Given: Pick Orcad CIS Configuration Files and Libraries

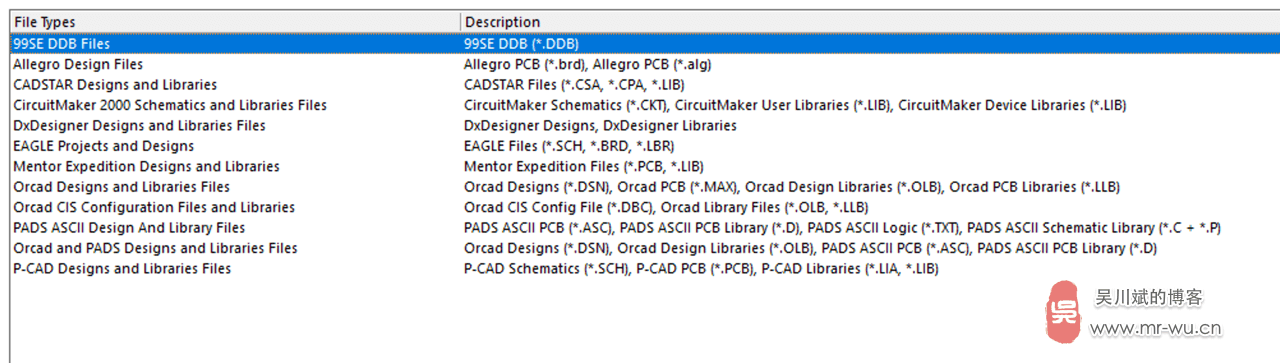Looking at the screenshot, I should click(154, 208).
